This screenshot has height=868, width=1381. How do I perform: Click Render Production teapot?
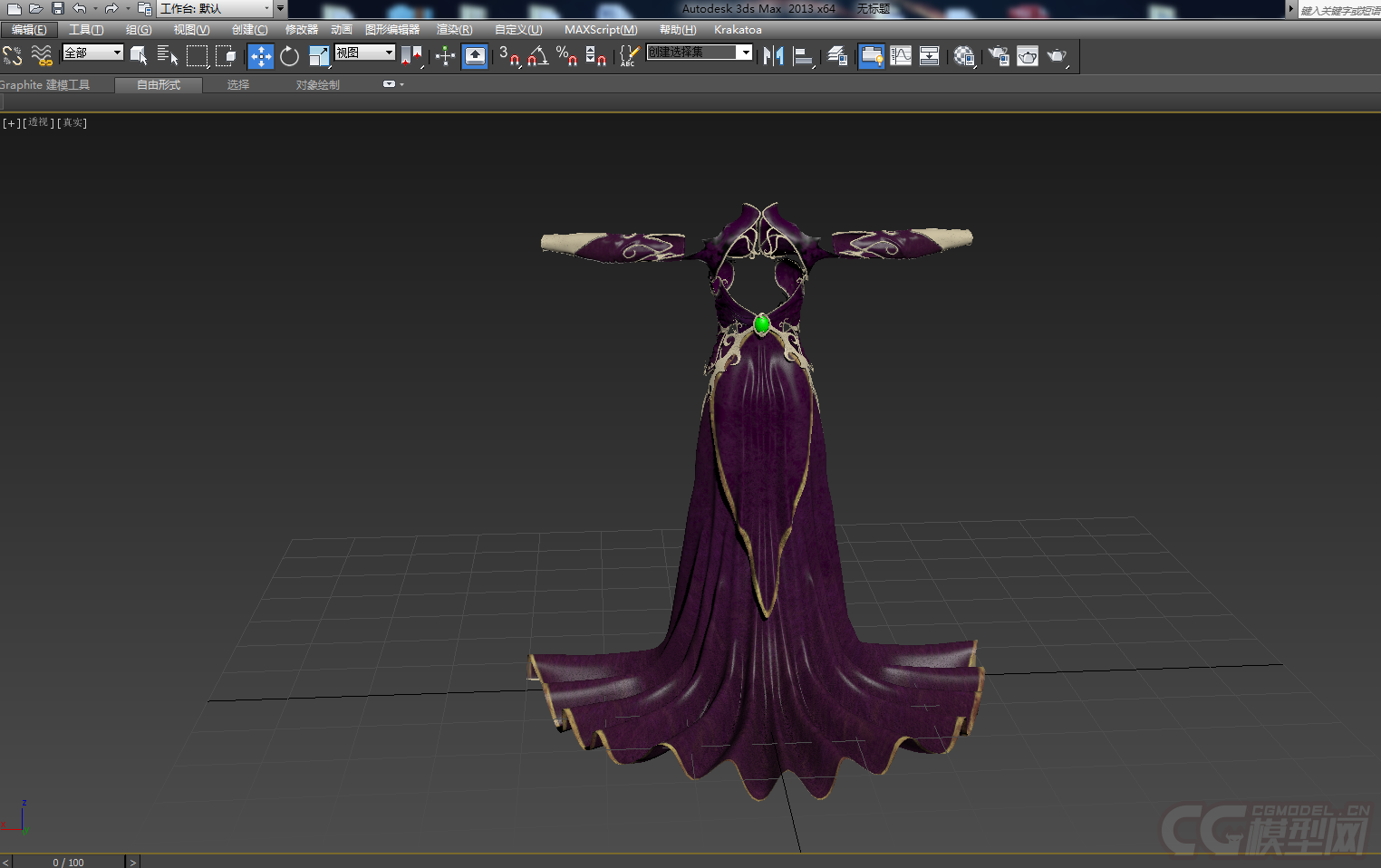(1057, 56)
